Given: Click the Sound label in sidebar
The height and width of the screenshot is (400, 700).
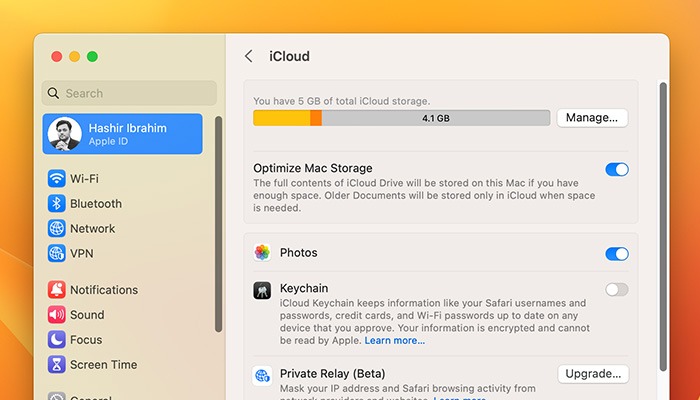Looking at the screenshot, I should pyautogui.click(x=87, y=315).
